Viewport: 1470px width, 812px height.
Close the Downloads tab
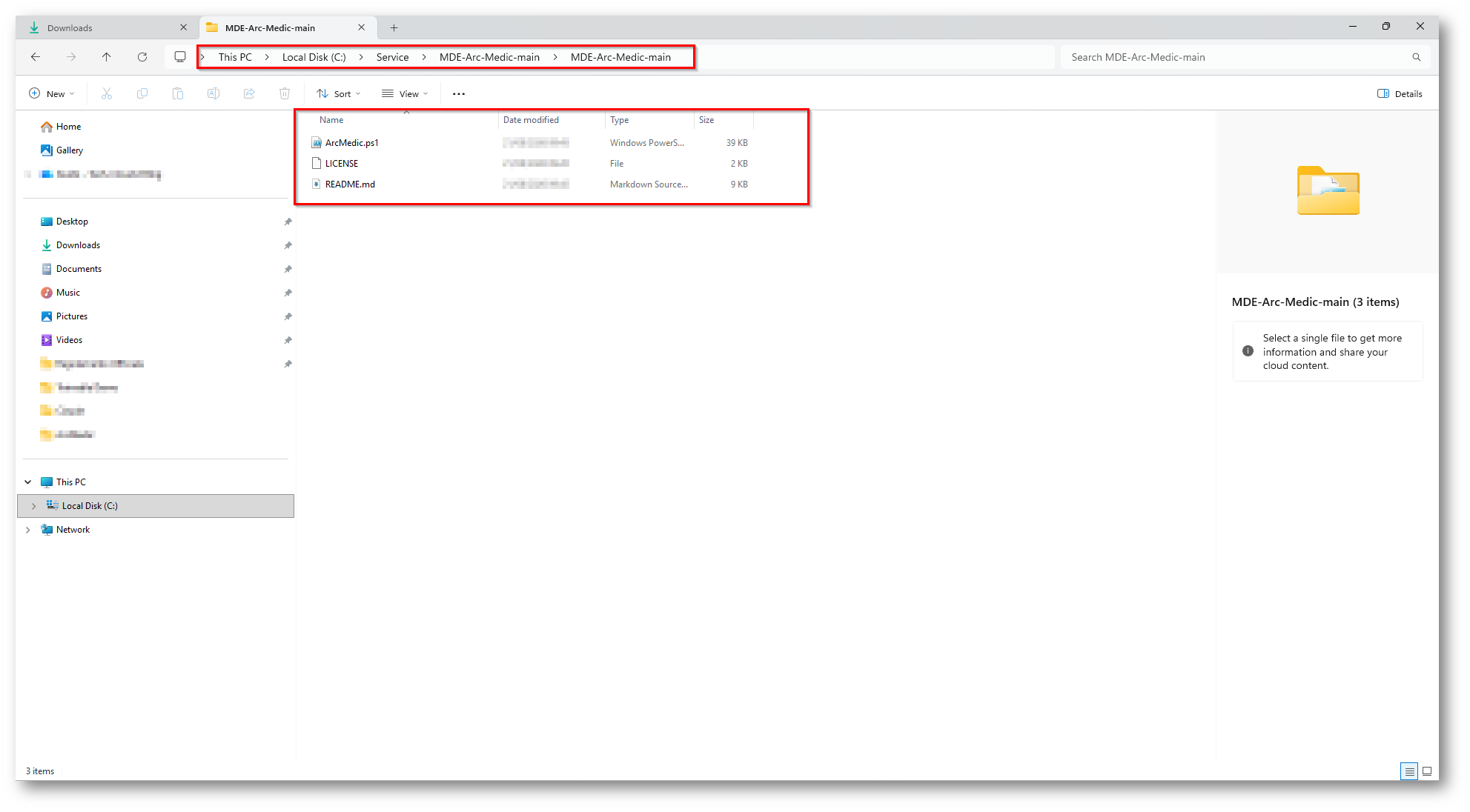click(x=184, y=27)
